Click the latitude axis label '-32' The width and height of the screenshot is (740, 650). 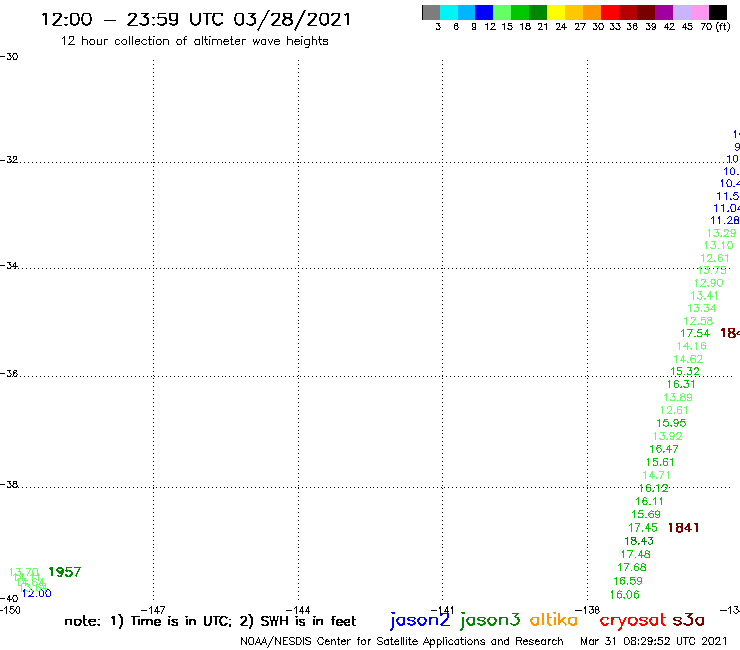coord(9,160)
